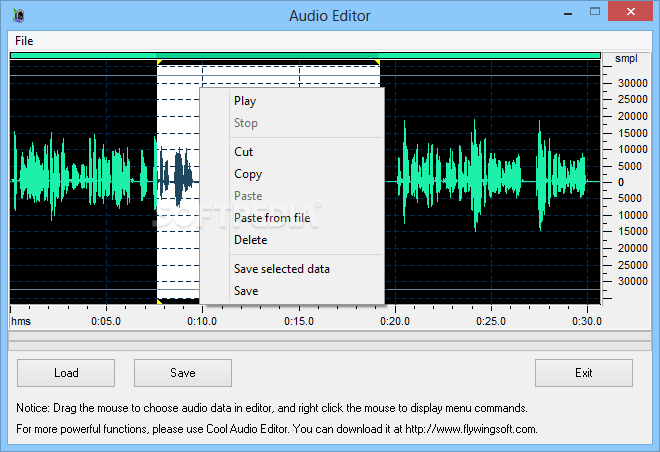Click the 0:20.0 mark on the time ruler
Image resolution: width=660 pixels, height=452 pixels.
[x=395, y=321]
